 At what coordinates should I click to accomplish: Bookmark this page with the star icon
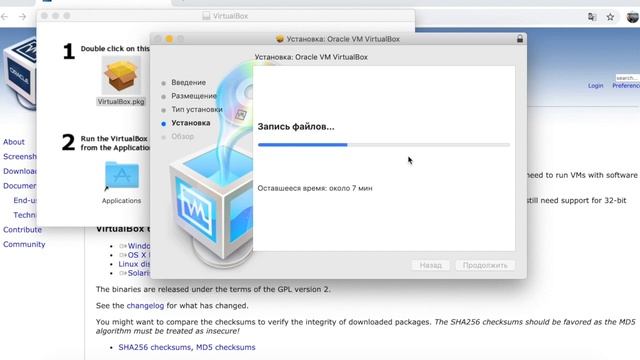(610, 17)
